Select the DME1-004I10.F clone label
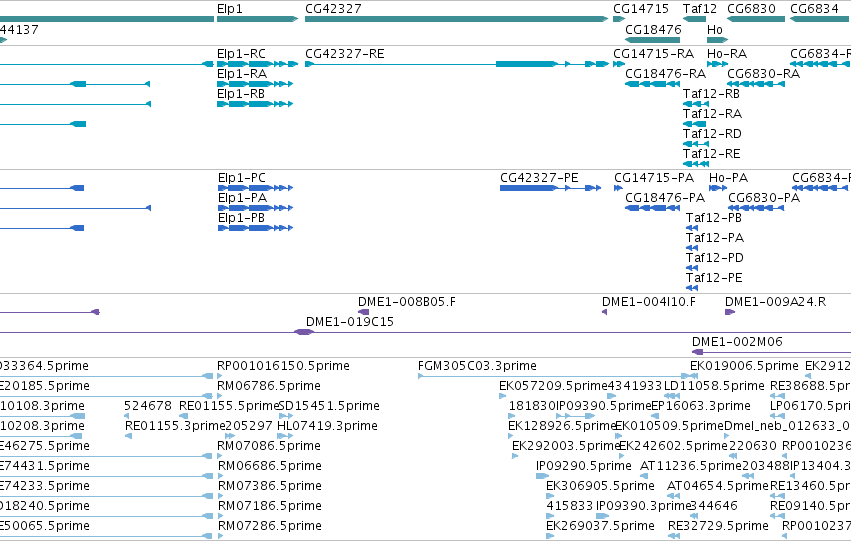Viewport: 851px width, 541px height. (x=649, y=302)
